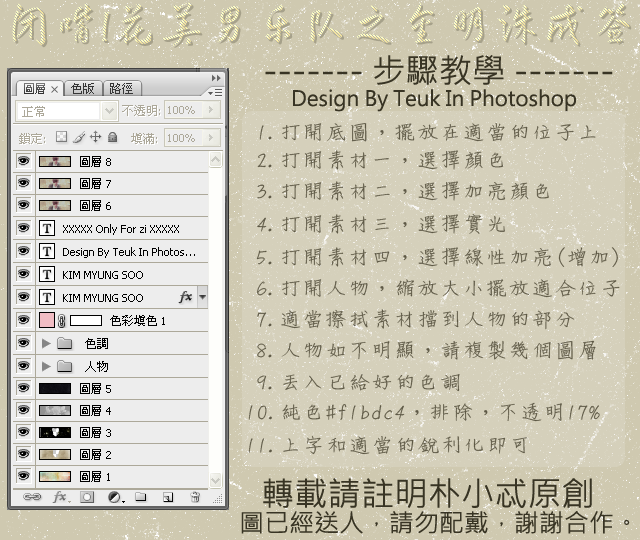Expand the 人物 layer group
This screenshot has width=640, height=540.
[x=45, y=366]
